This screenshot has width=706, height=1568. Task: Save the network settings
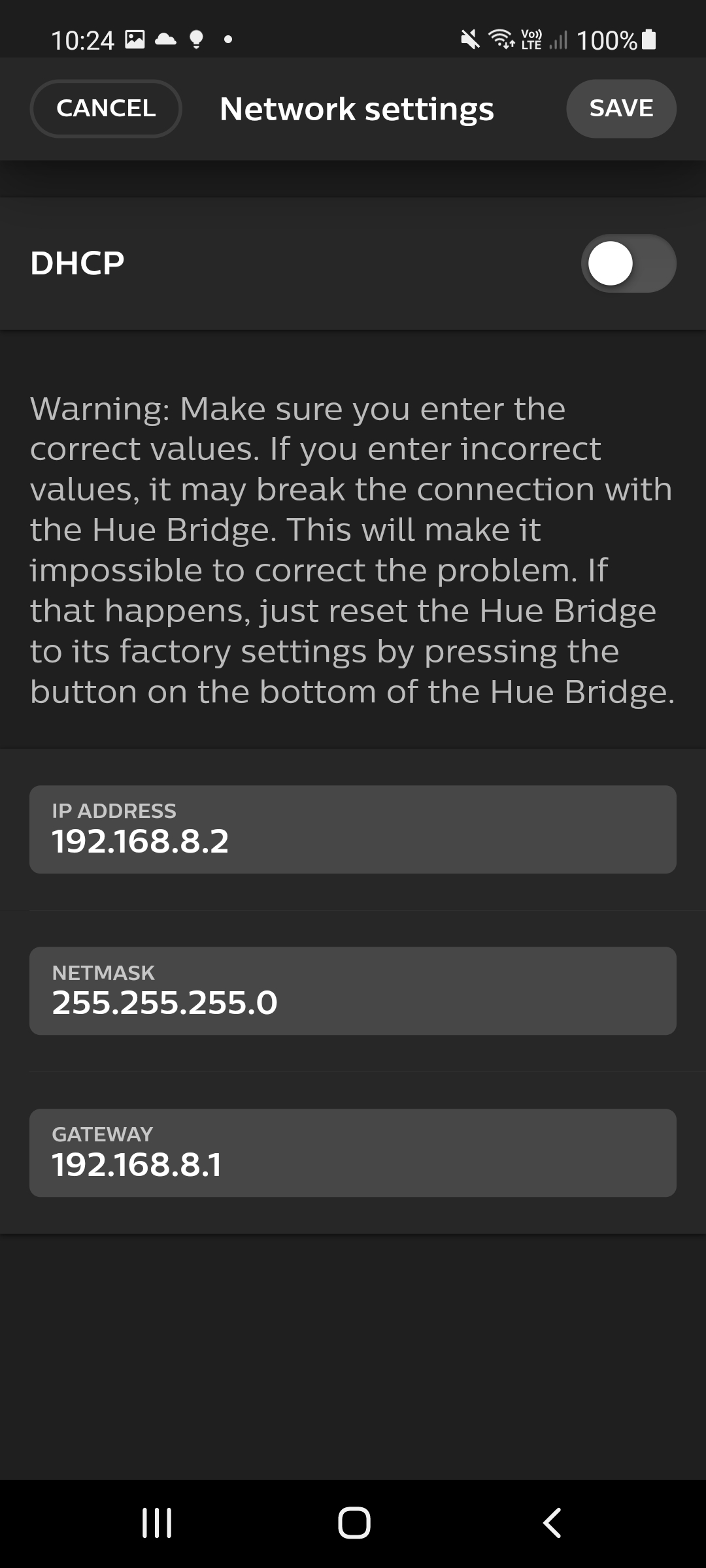point(621,108)
